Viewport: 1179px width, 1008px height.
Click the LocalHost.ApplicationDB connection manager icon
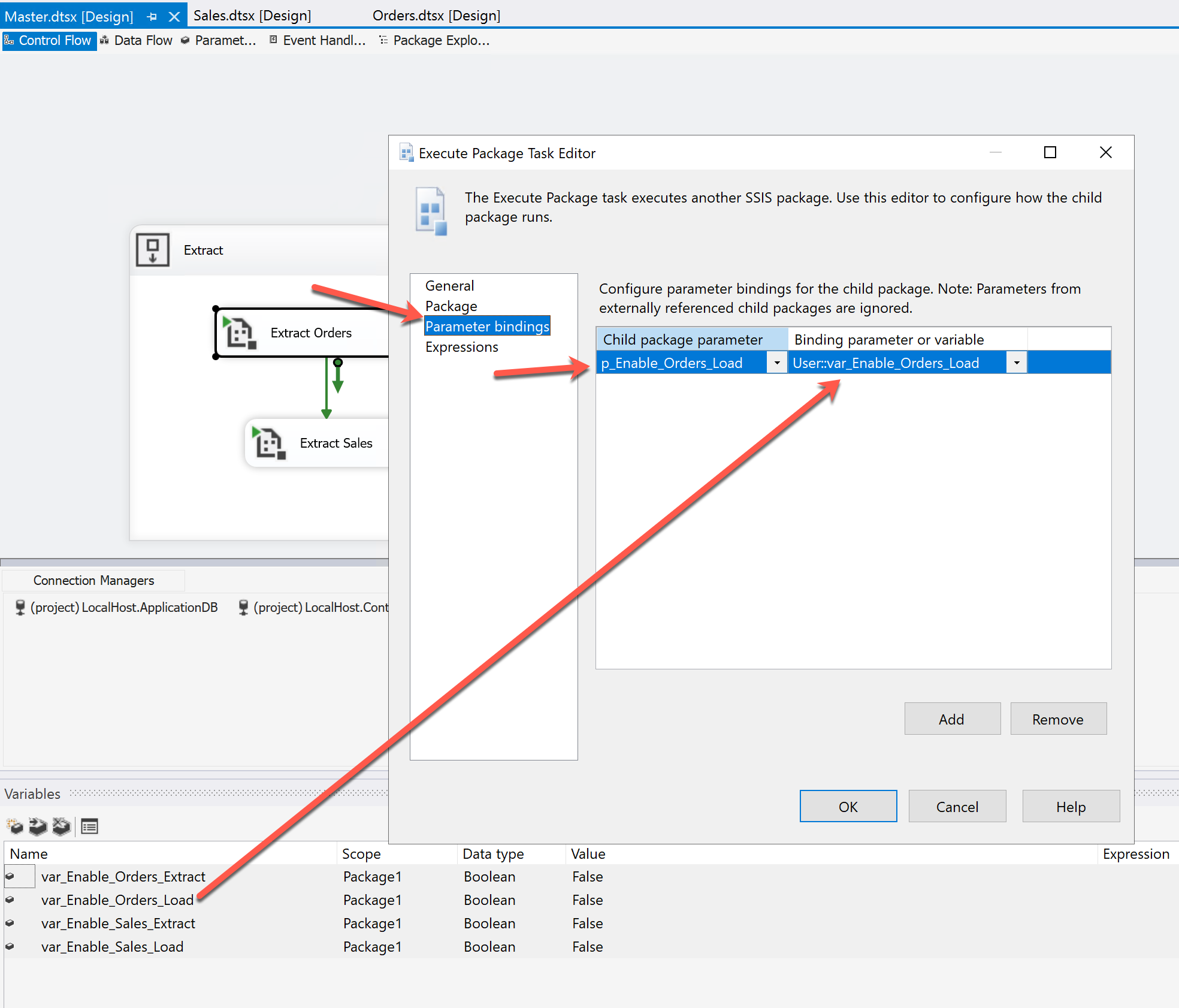(x=20, y=607)
